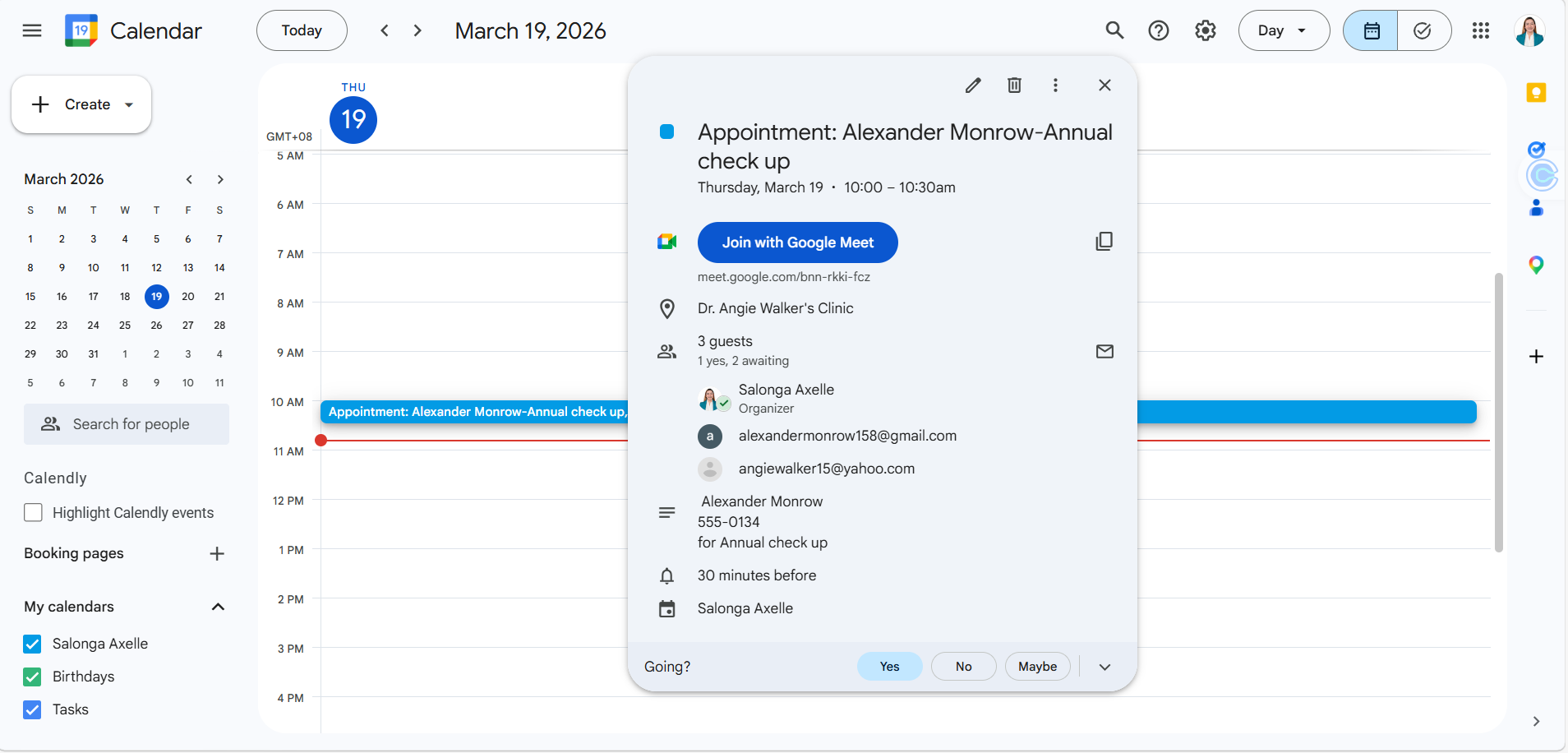
Task: Join with Google Meet
Action: (x=797, y=243)
